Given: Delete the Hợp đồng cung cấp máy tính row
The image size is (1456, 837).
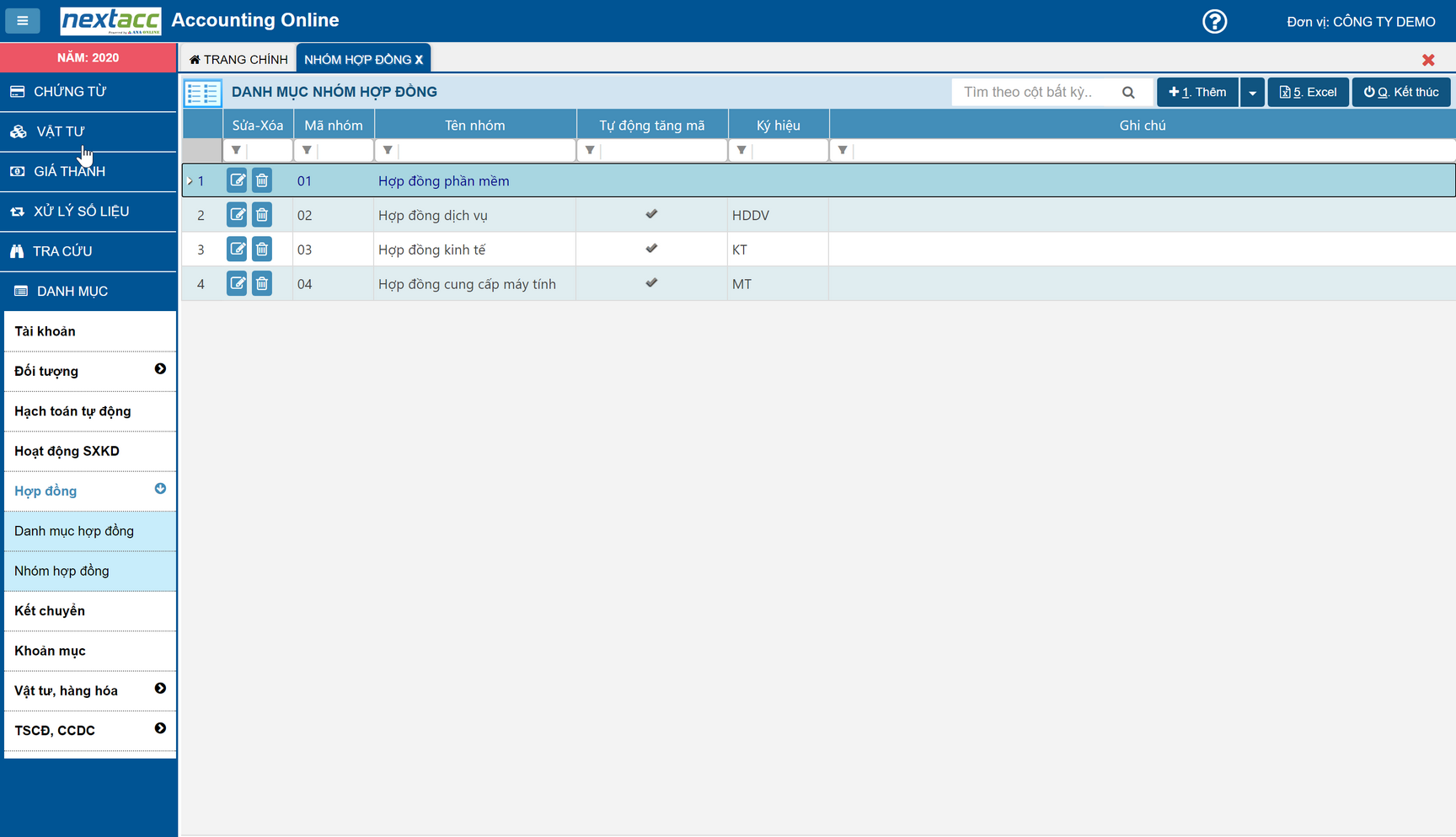Looking at the screenshot, I should pyautogui.click(x=262, y=284).
